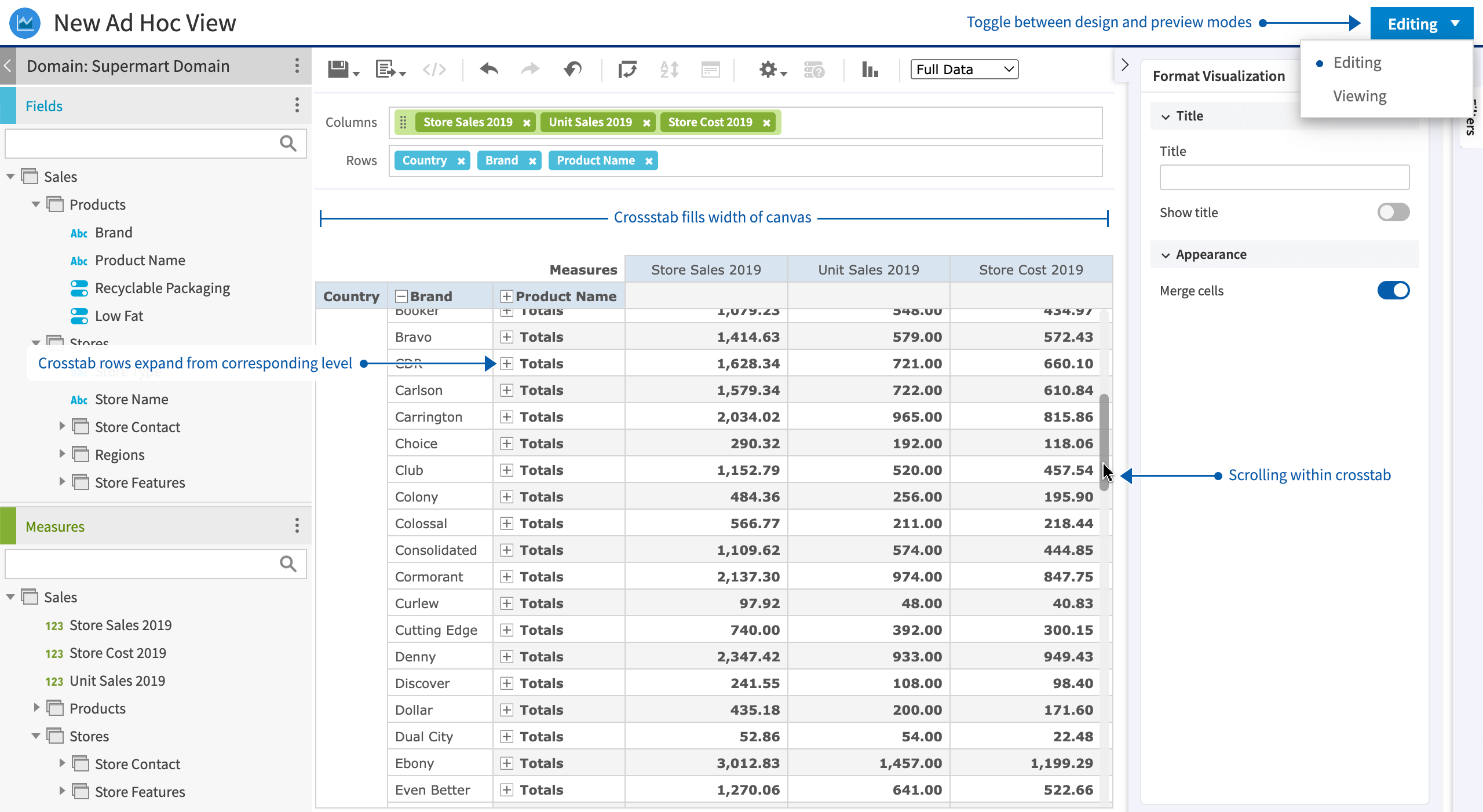Click the crosstab vertical scrollbar thumb
The image size is (1483, 812).
(x=1104, y=442)
